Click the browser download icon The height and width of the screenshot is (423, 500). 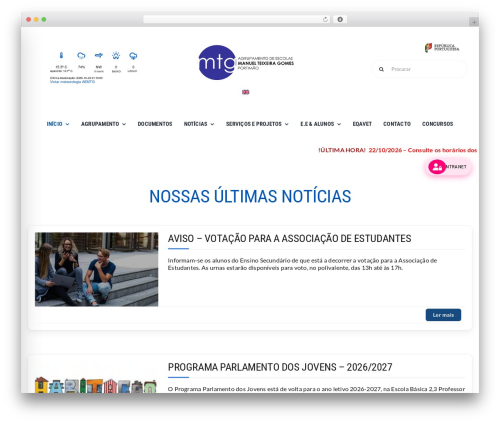(340, 19)
